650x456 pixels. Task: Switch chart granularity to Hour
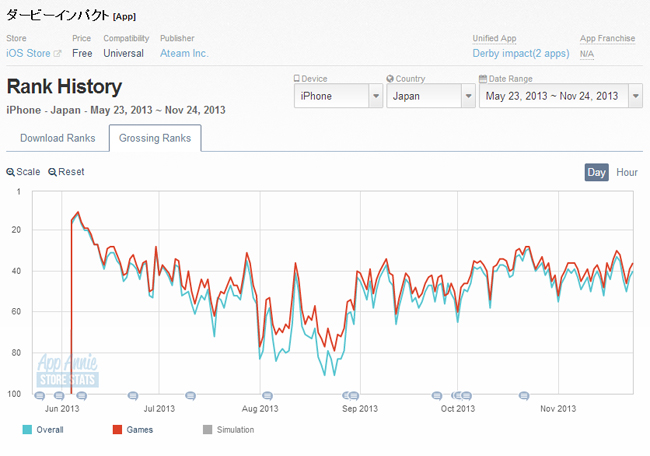(x=626, y=172)
